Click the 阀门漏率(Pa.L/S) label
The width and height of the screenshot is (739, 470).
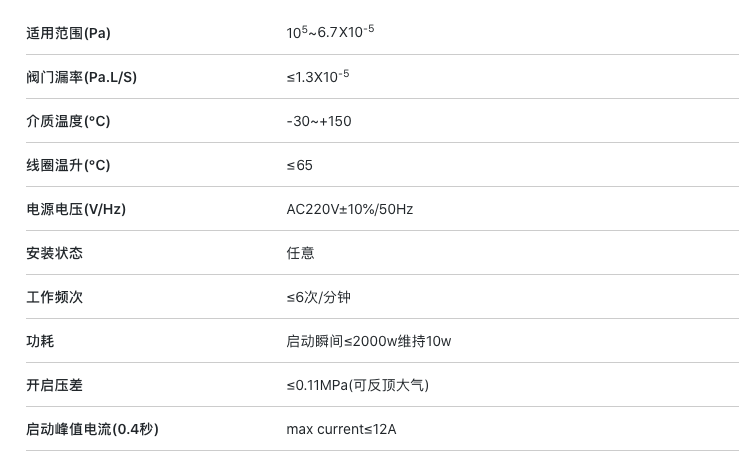point(82,77)
